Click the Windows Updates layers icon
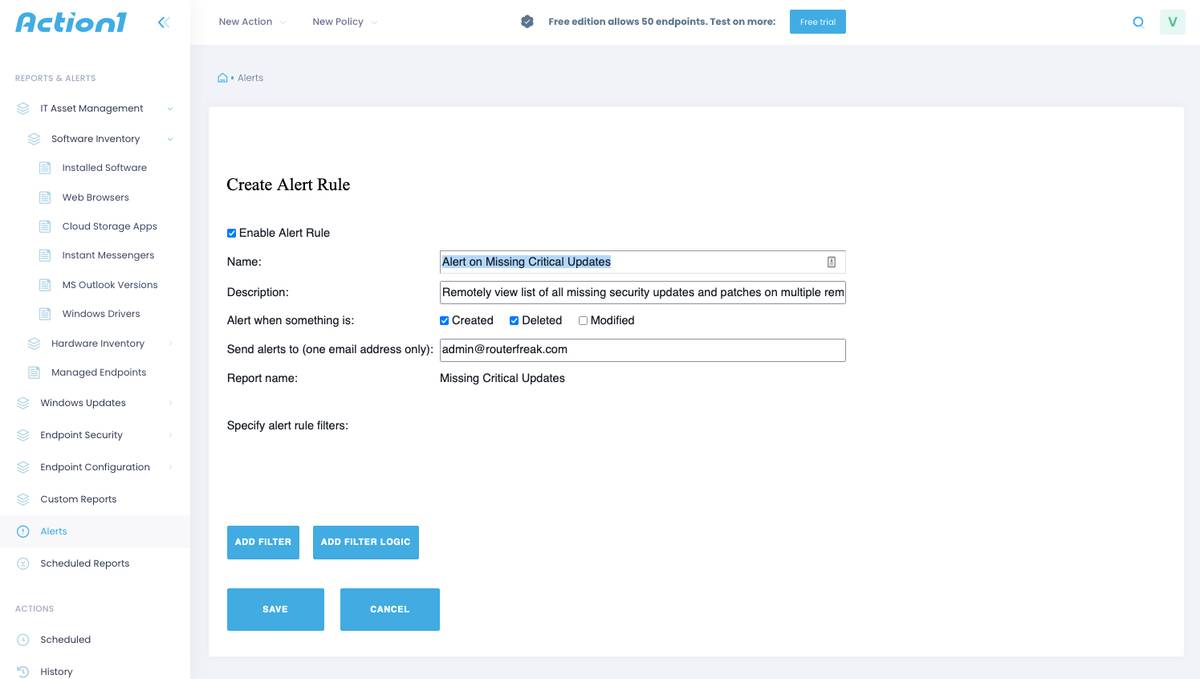This screenshot has width=1200, height=679. pos(23,403)
